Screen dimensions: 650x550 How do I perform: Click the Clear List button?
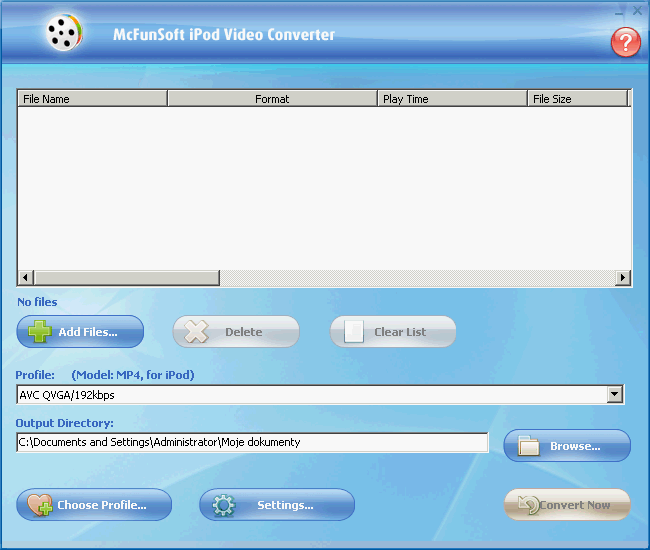point(393,332)
